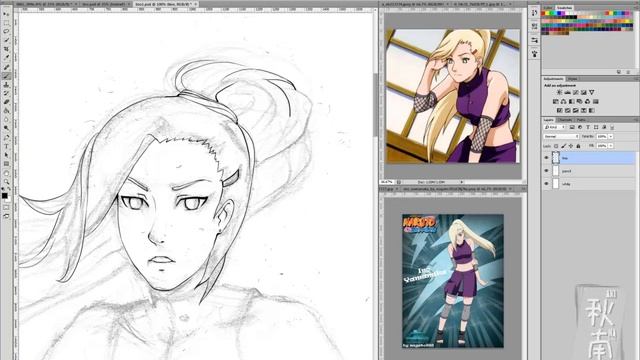The width and height of the screenshot is (640, 360).
Task: Add a Color Balance adjustment (scales icon)
Action: (x=564, y=101)
